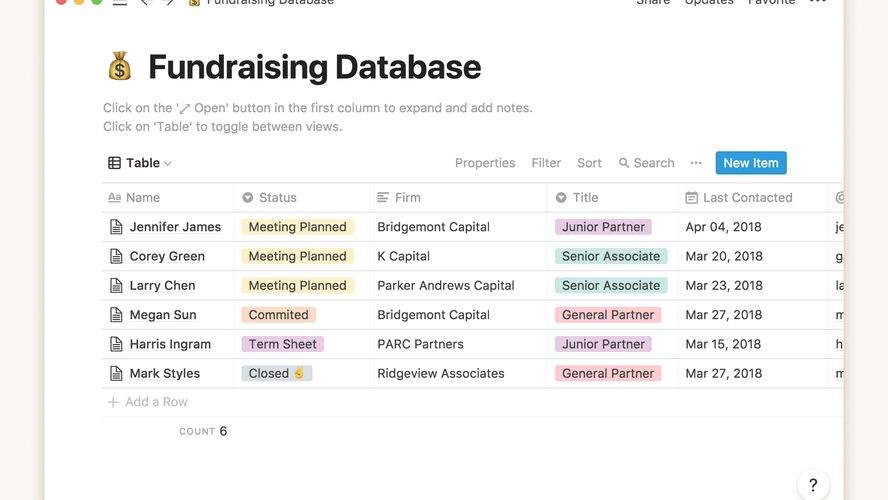Screen dimensions: 888x500
Task: Select Corey Green's Senior Associate tag
Action: coord(610,256)
